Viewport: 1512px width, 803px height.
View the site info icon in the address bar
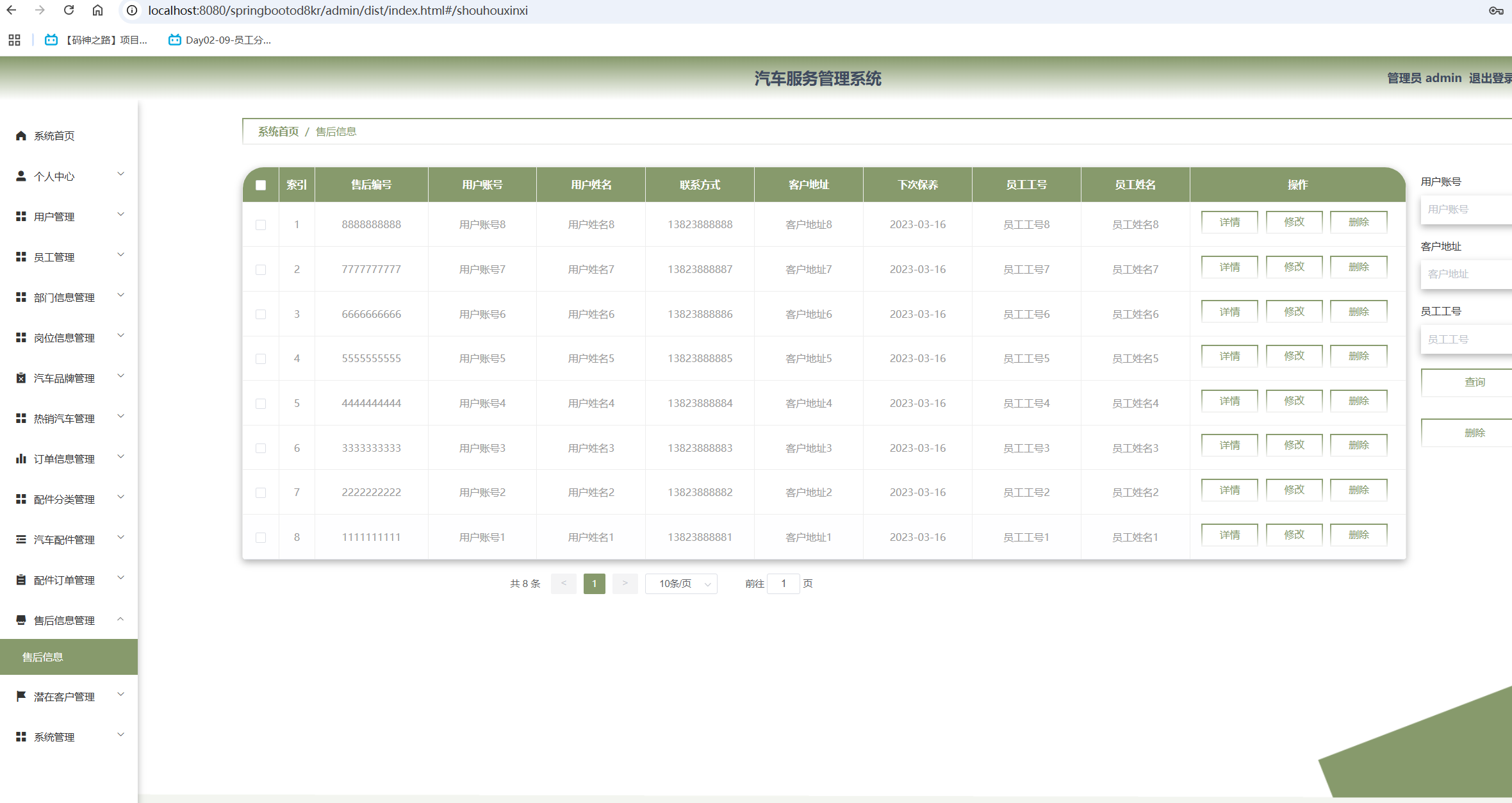tap(132, 10)
